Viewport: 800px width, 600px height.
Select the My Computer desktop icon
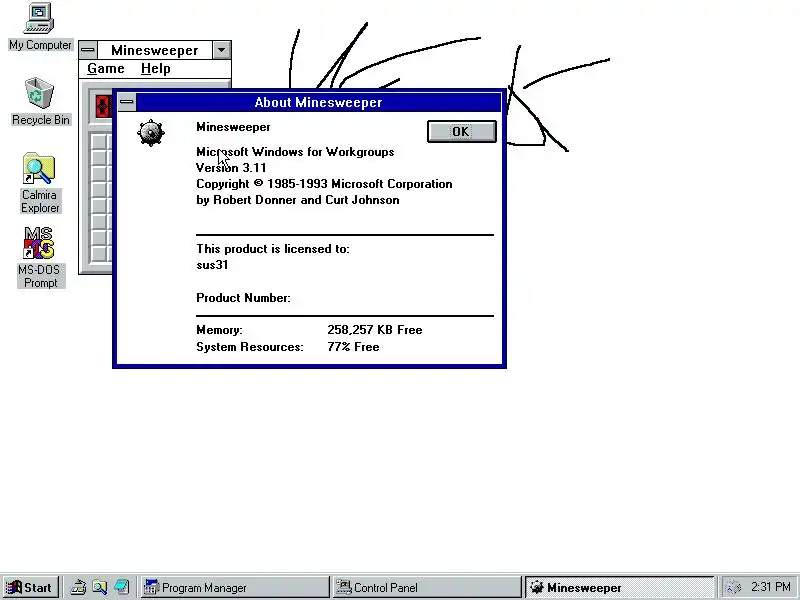click(x=40, y=27)
